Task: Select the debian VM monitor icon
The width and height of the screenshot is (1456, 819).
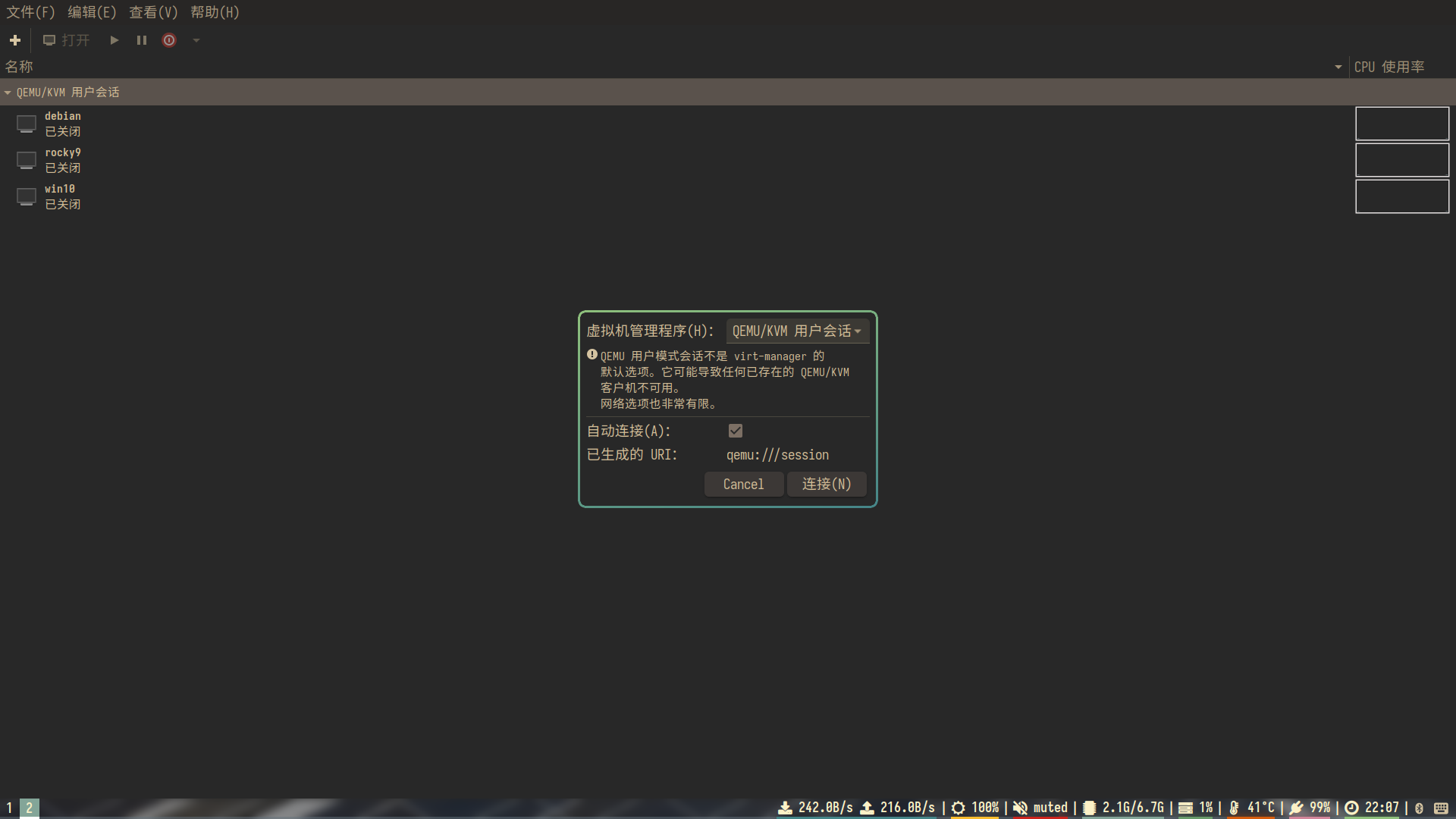Action: 27,124
